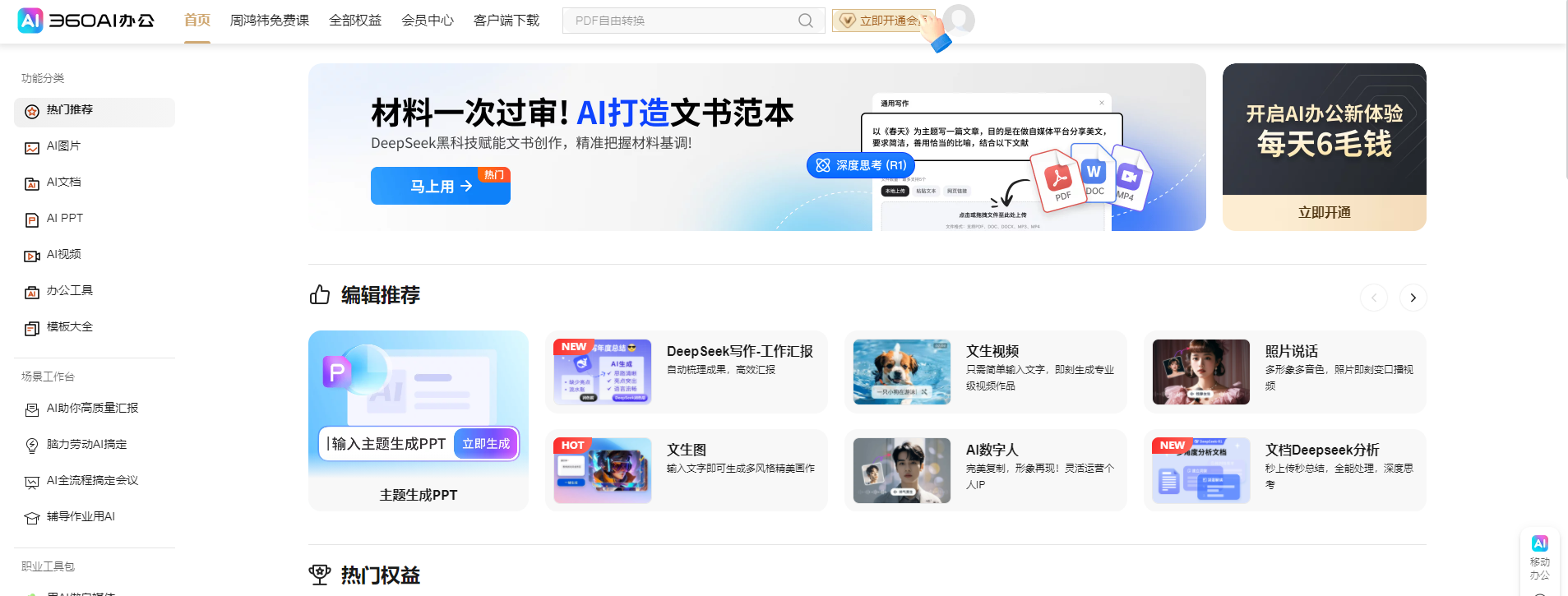
Task: Open the user avatar profile
Action: pos(959,20)
